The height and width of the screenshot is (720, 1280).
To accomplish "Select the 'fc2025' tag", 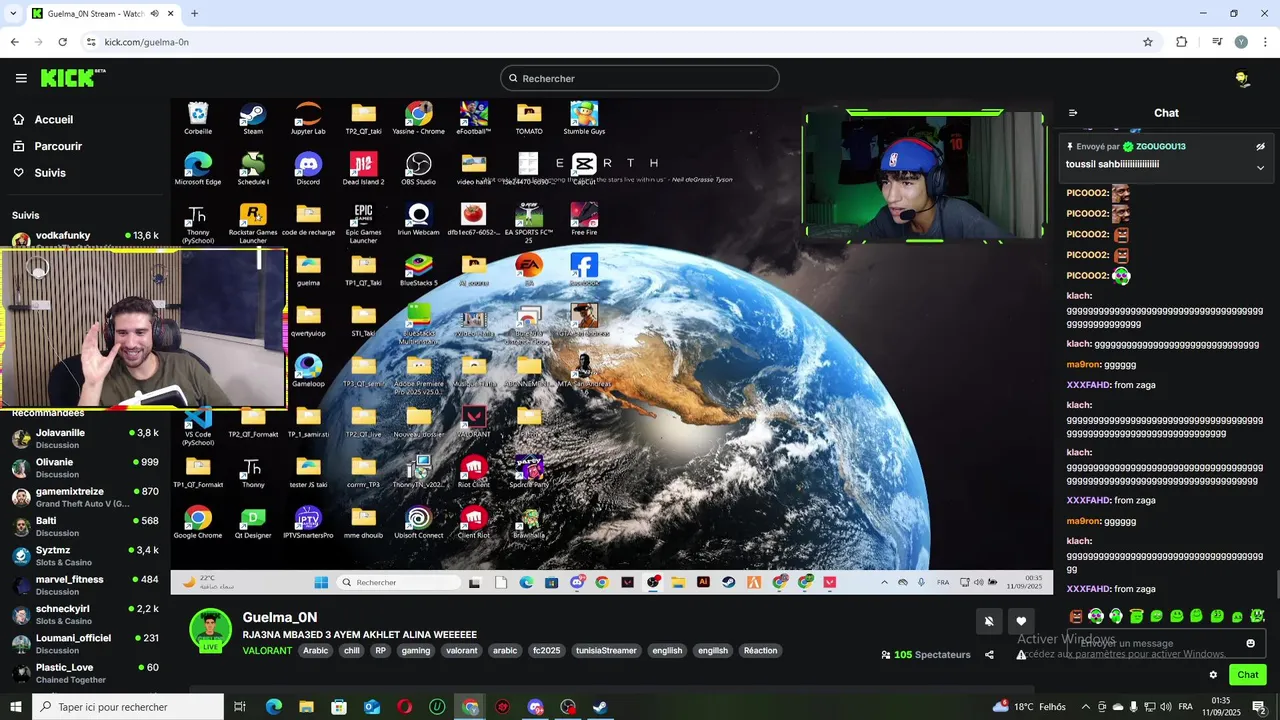I will click(x=546, y=651).
